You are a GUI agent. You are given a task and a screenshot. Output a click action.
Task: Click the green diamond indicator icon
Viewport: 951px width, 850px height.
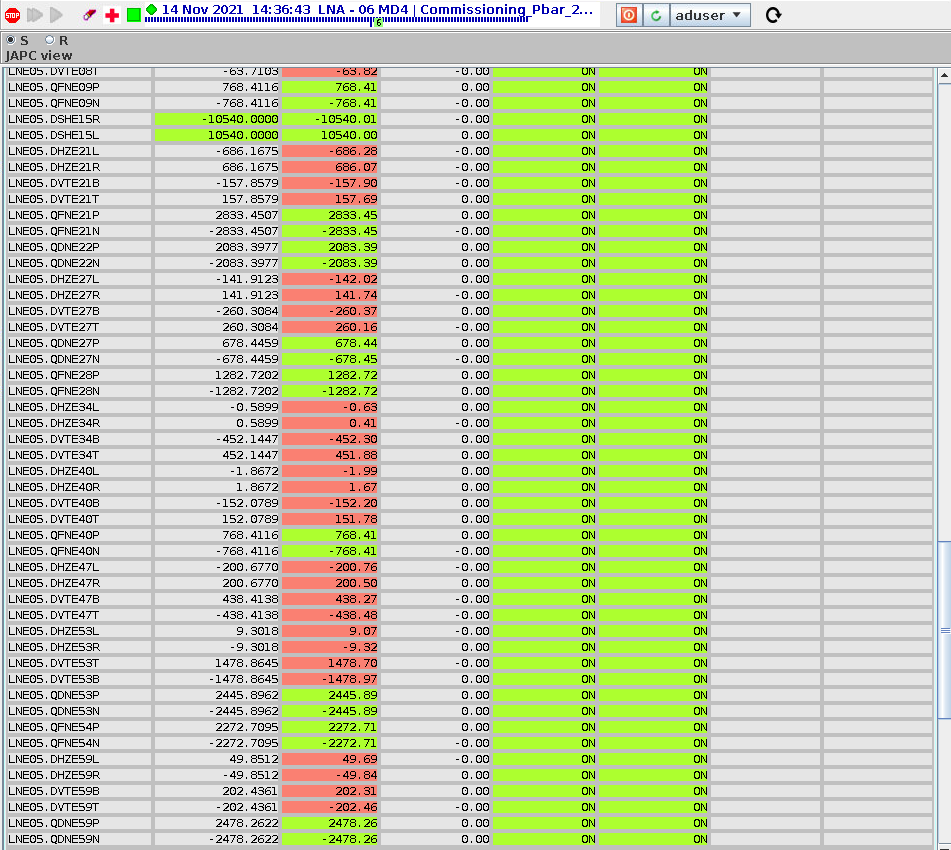[152, 9]
